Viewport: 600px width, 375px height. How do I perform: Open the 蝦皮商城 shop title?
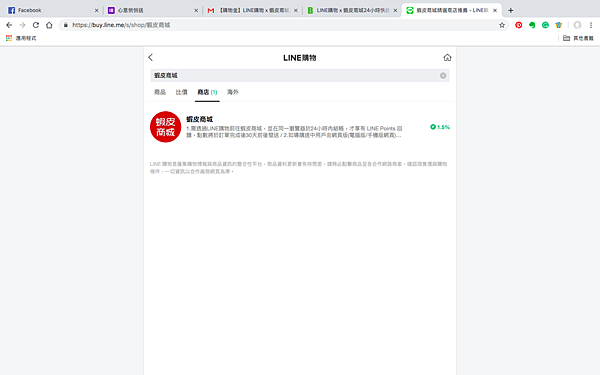pyautogui.click(x=199, y=119)
